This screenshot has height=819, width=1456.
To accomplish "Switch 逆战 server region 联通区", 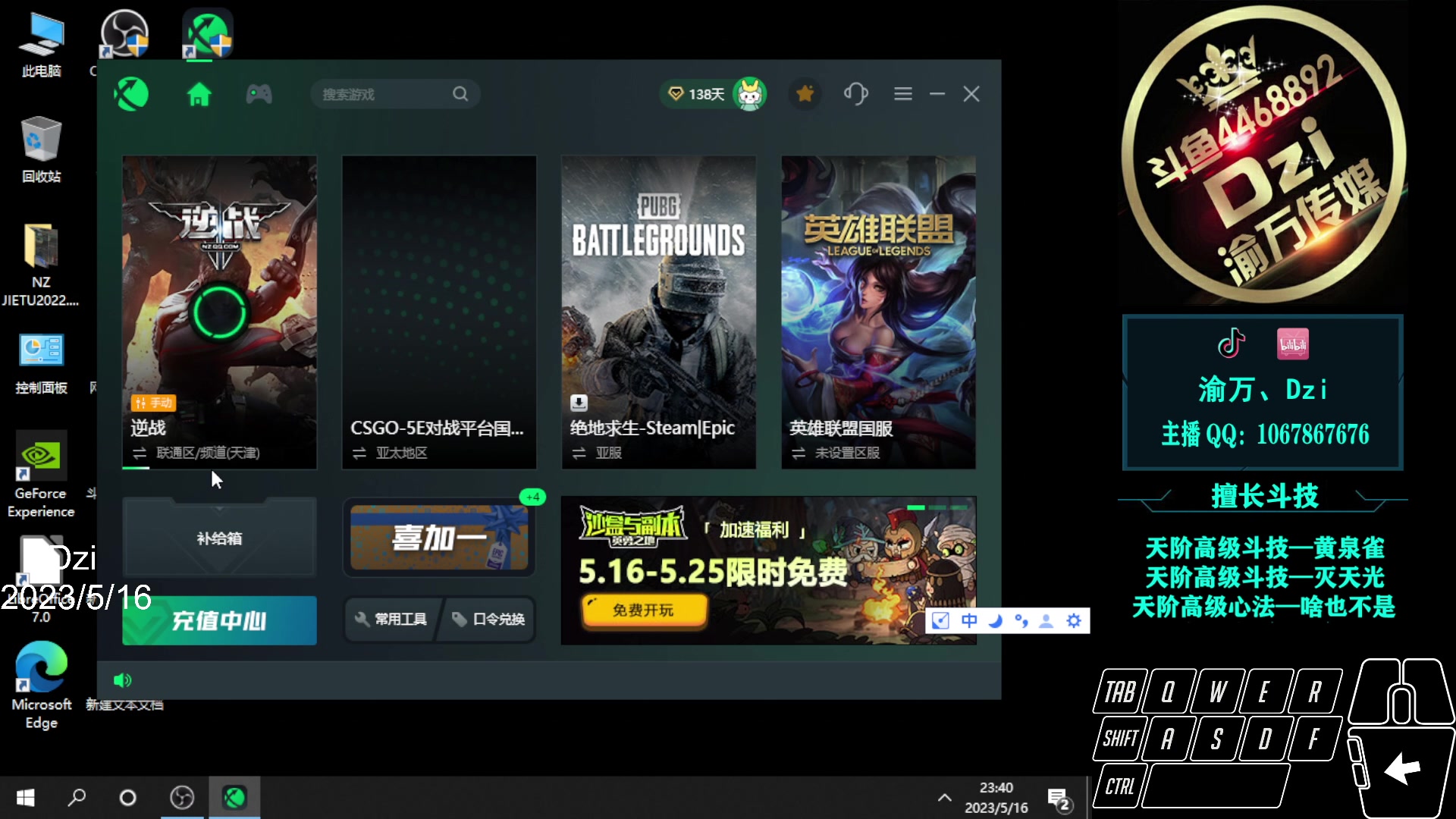I will click(x=196, y=453).
